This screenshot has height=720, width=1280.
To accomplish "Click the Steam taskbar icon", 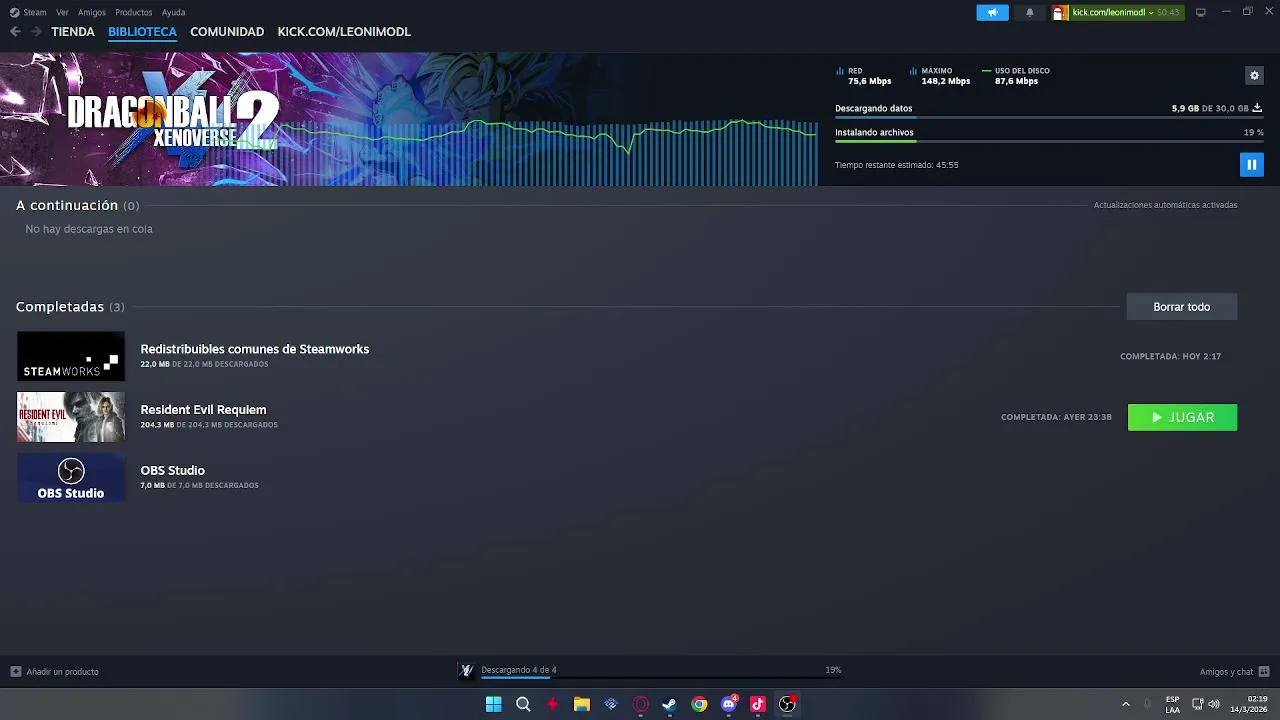I will [x=670, y=704].
